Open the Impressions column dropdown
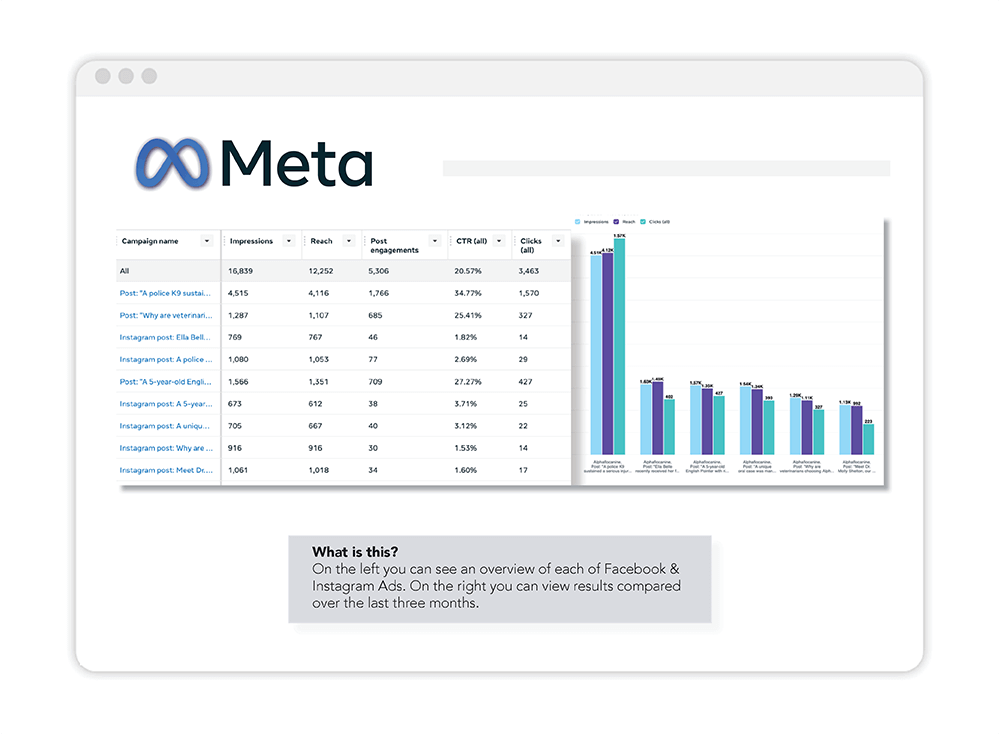1000x734 pixels. (288, 241)
